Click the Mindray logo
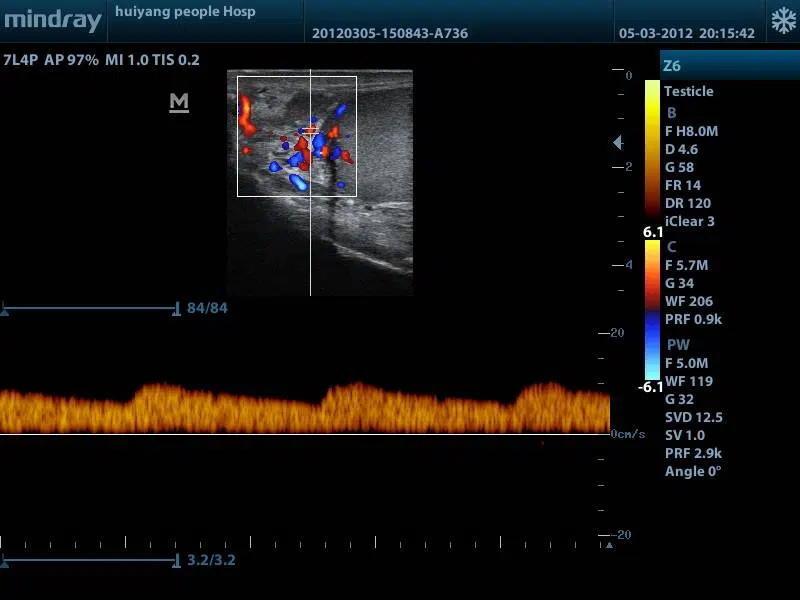Viewport: 800px width, 600px height. tap(52, 20)
